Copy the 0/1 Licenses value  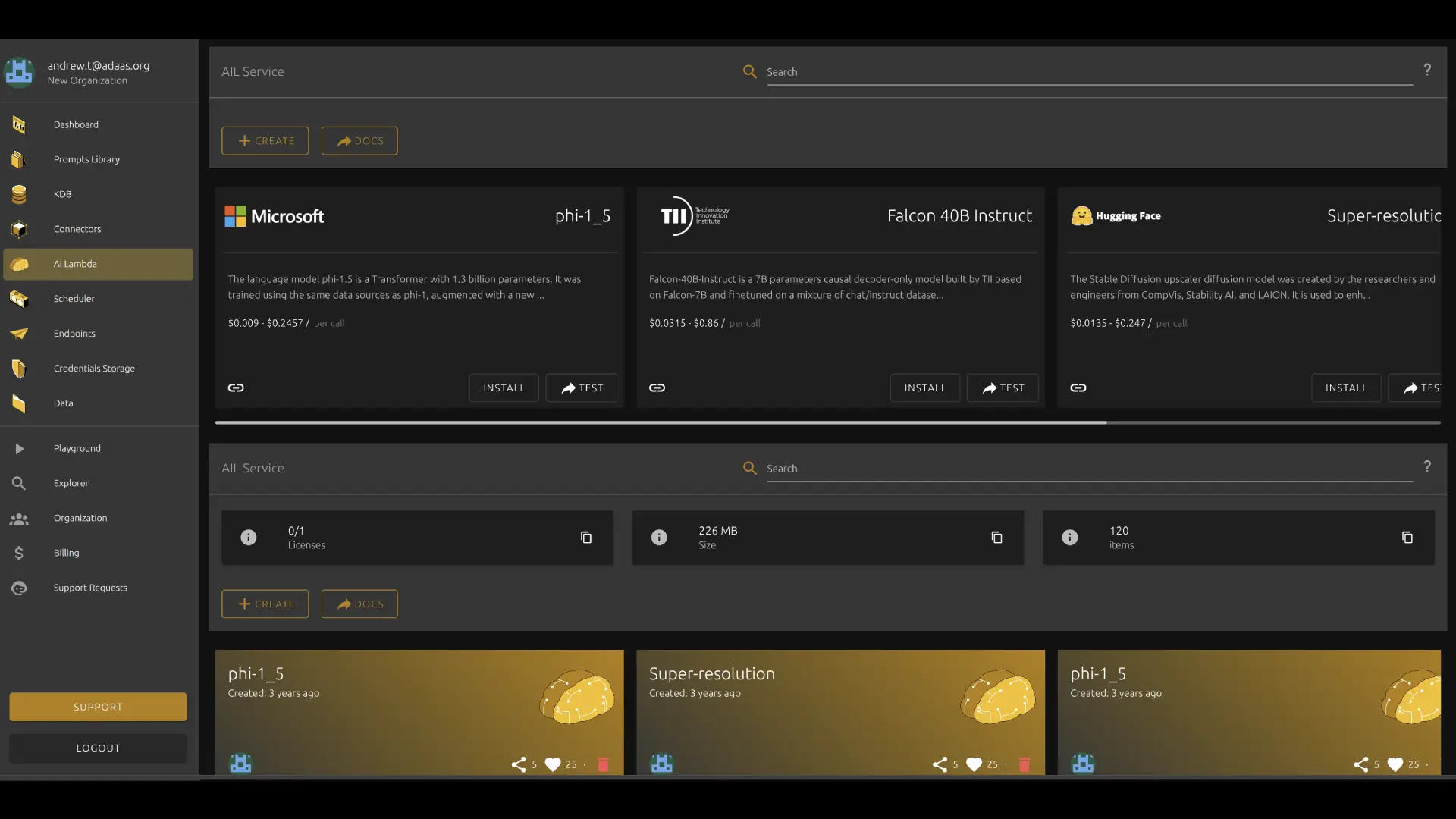coord(586,538)
